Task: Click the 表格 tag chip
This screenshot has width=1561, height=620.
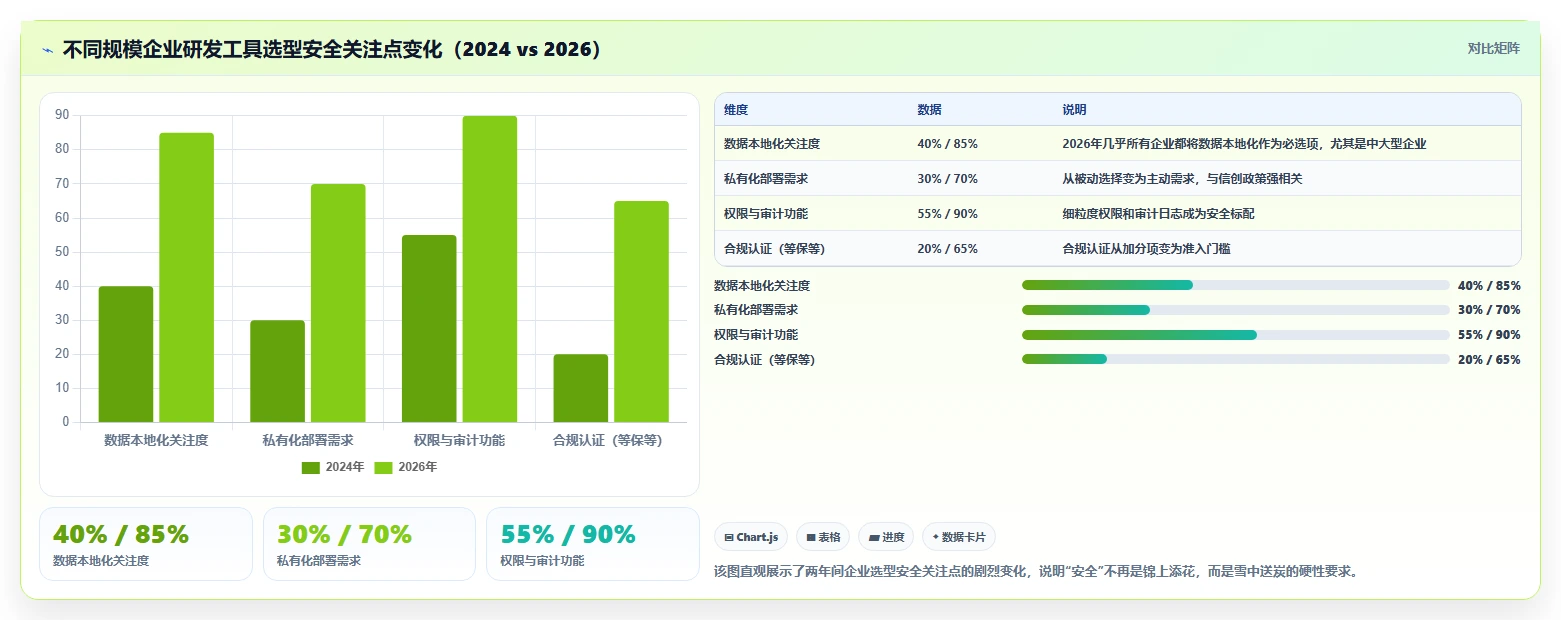Action: [x=823, y=537]
